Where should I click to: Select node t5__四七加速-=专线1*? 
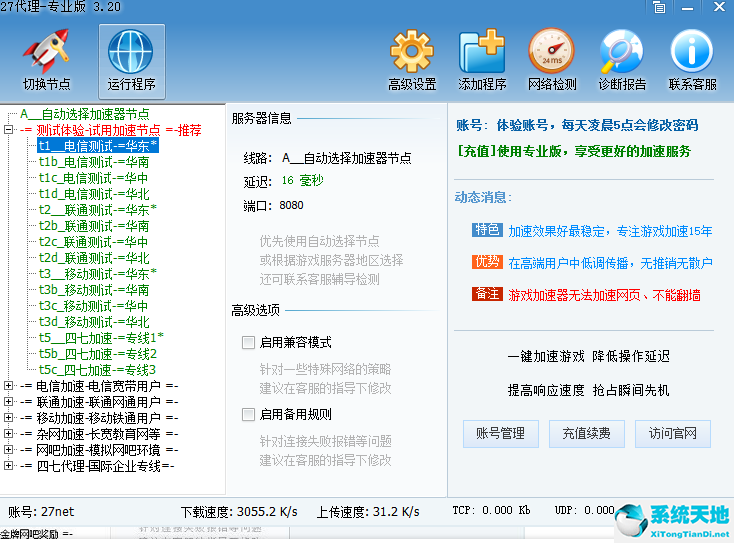point(101,338)
